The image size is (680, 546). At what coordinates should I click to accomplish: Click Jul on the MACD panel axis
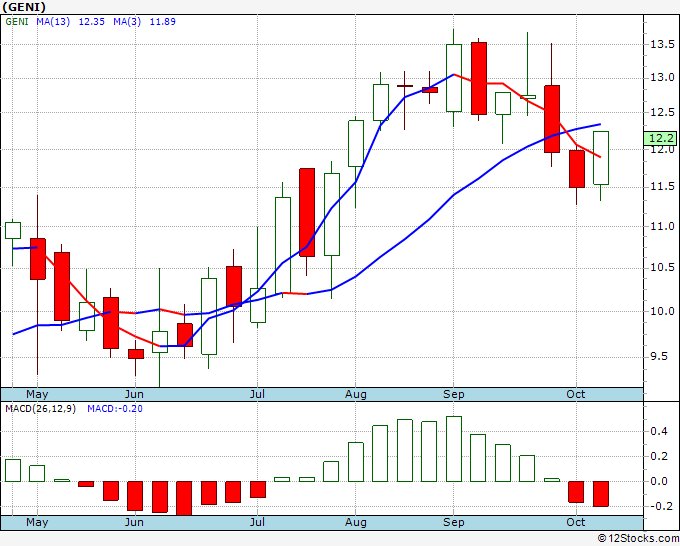[257, 522]
